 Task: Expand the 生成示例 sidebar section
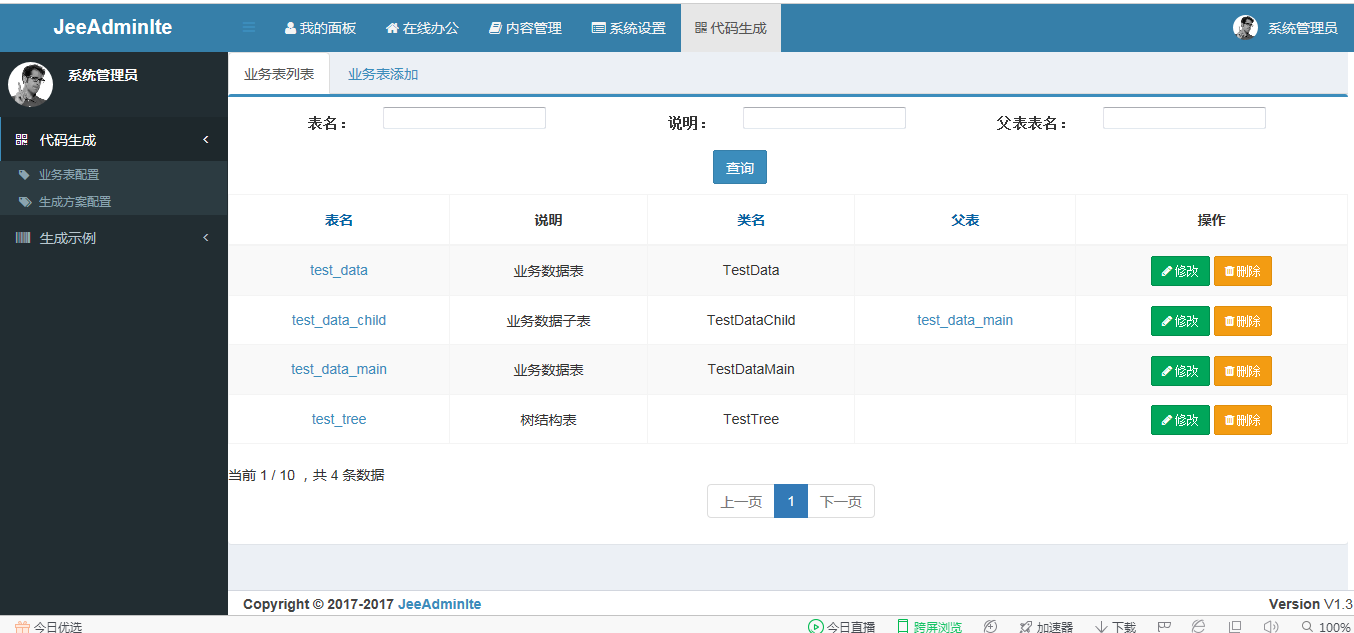[114, 238]
